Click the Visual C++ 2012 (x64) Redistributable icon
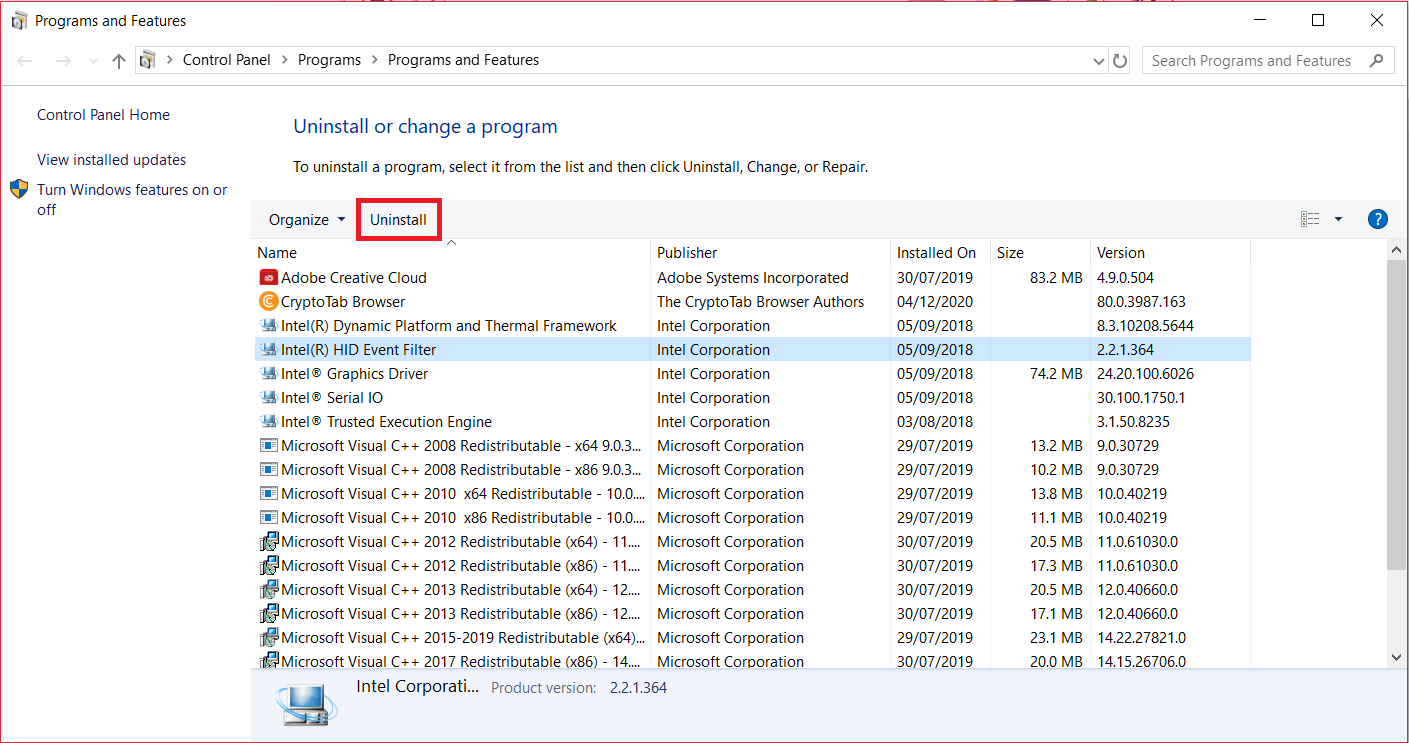This screenshot has width=1409, height=743. pos(268,542)
